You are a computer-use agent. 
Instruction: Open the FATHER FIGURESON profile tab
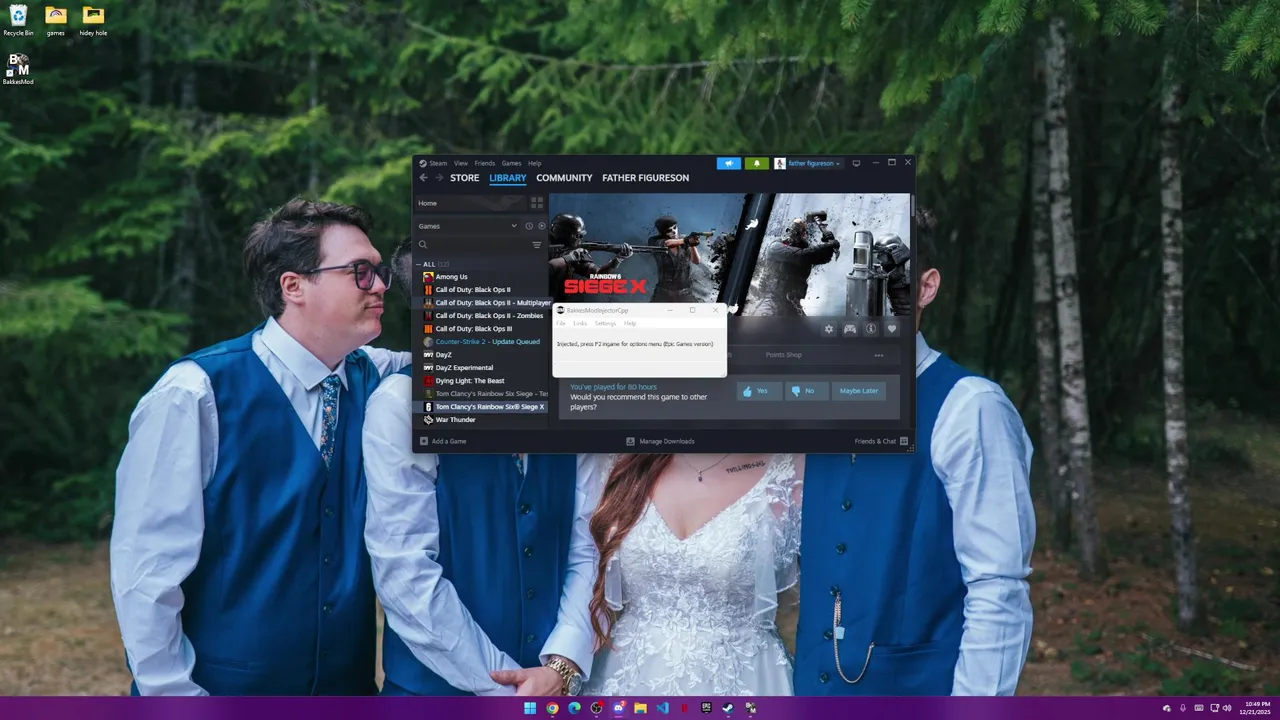[x=645, y=178]
